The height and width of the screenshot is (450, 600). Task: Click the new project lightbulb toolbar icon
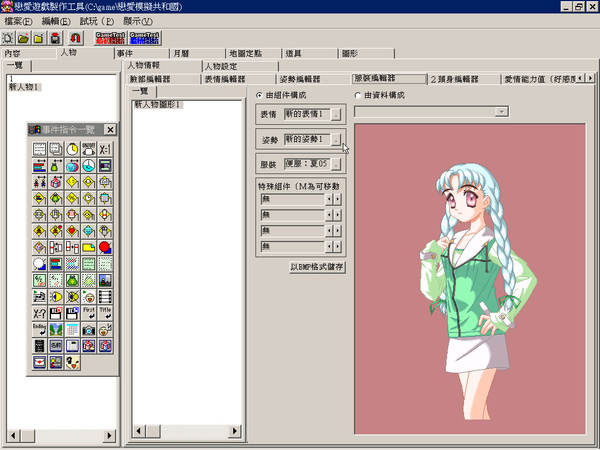[8, 38]
